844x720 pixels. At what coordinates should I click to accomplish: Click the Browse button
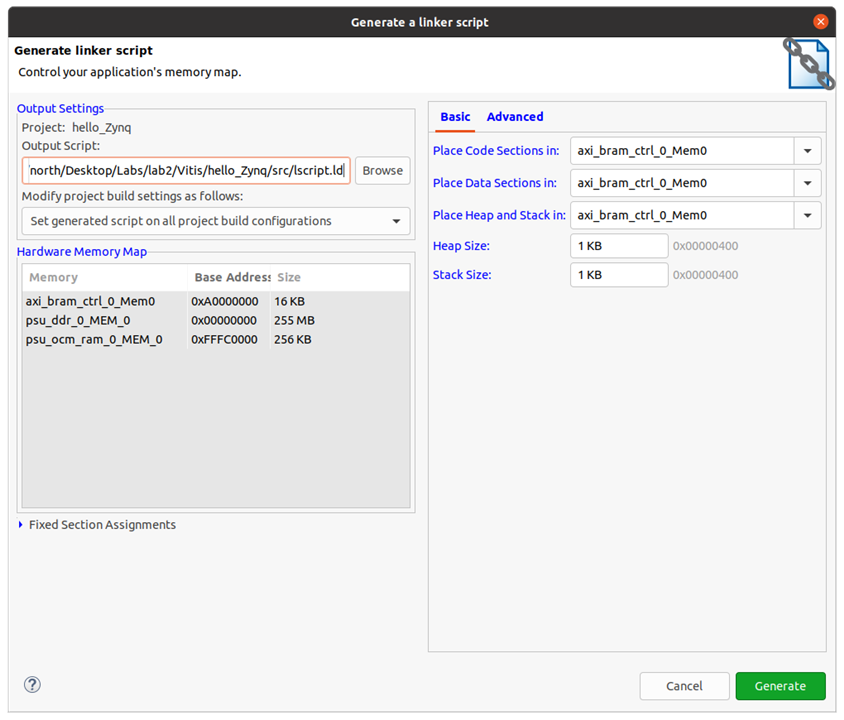click(382, 171)
